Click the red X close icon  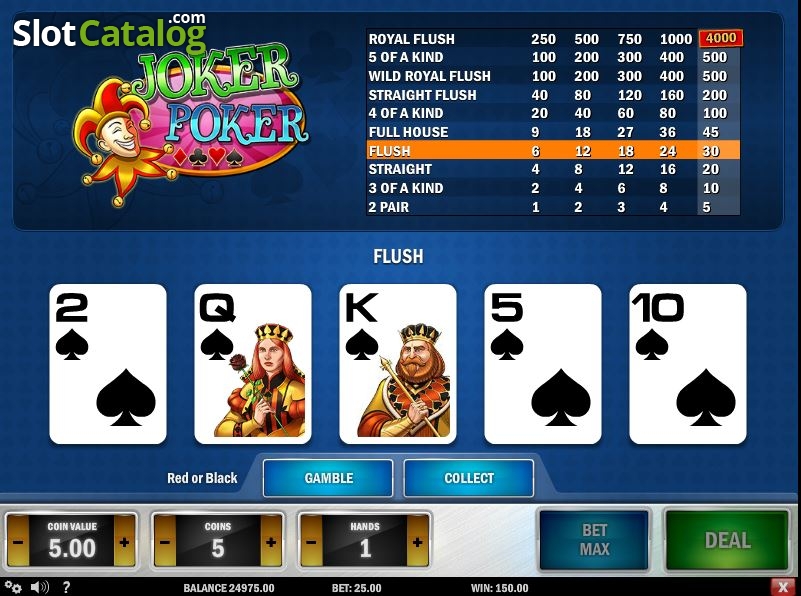(x=782, y=587)
